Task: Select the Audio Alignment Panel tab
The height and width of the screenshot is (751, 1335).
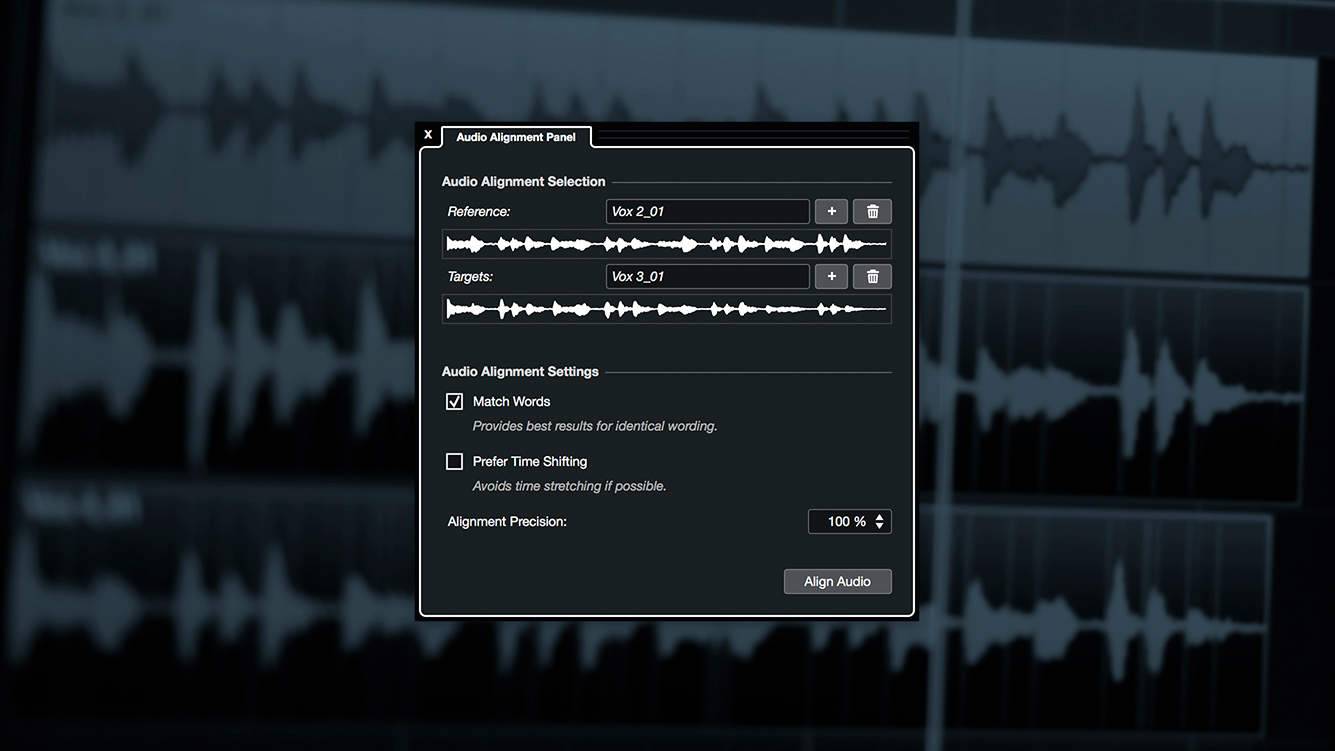Action: pyautogui.click(x=516, y=137)
